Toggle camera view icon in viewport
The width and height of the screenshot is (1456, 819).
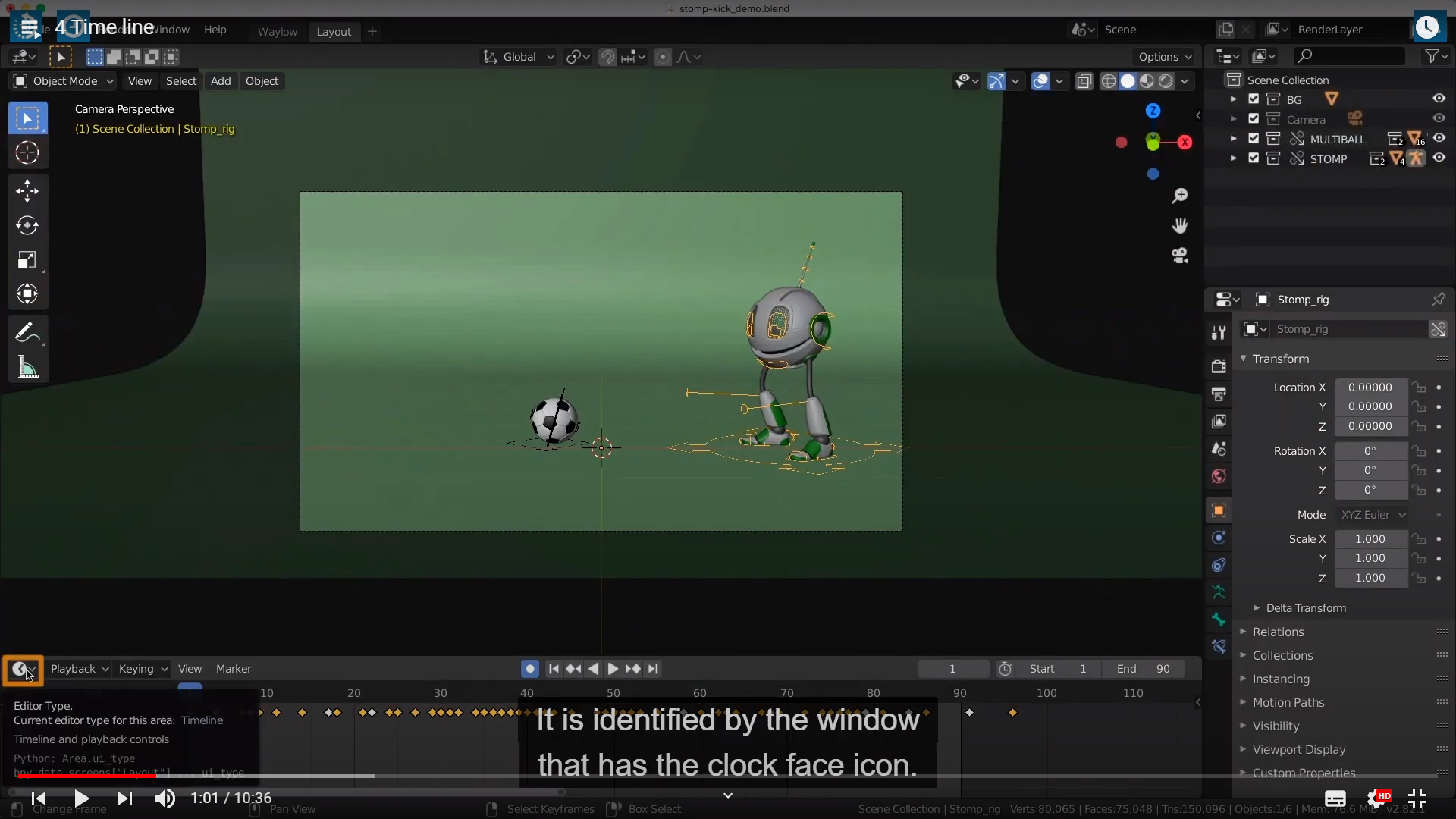pos(1179,256)
